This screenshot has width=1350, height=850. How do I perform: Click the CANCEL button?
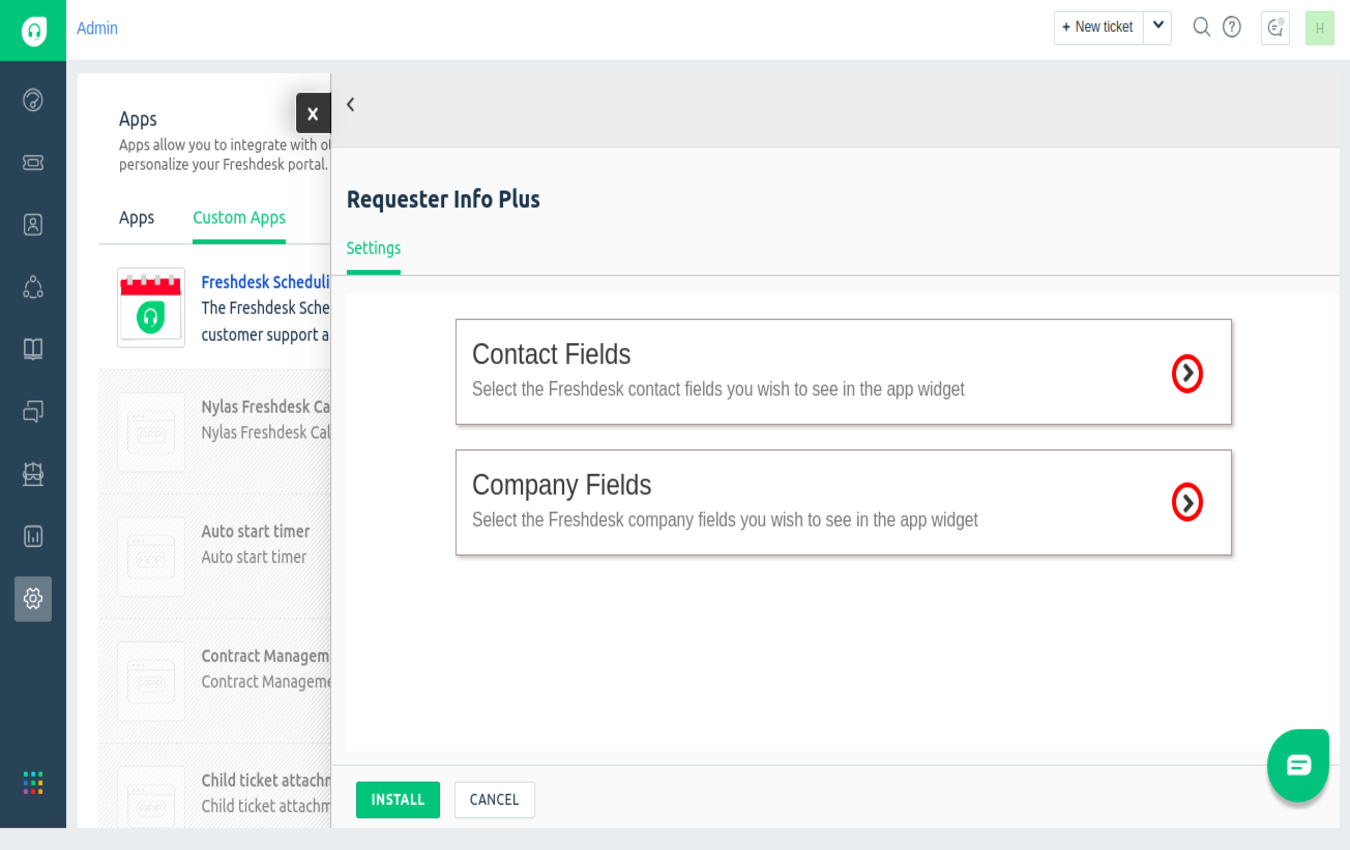tap(495, 800)
